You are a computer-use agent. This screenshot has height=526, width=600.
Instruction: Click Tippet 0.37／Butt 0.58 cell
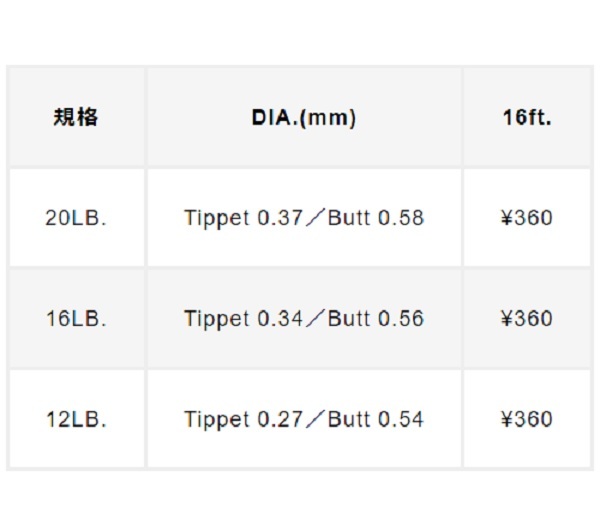(x=304, y=218)
